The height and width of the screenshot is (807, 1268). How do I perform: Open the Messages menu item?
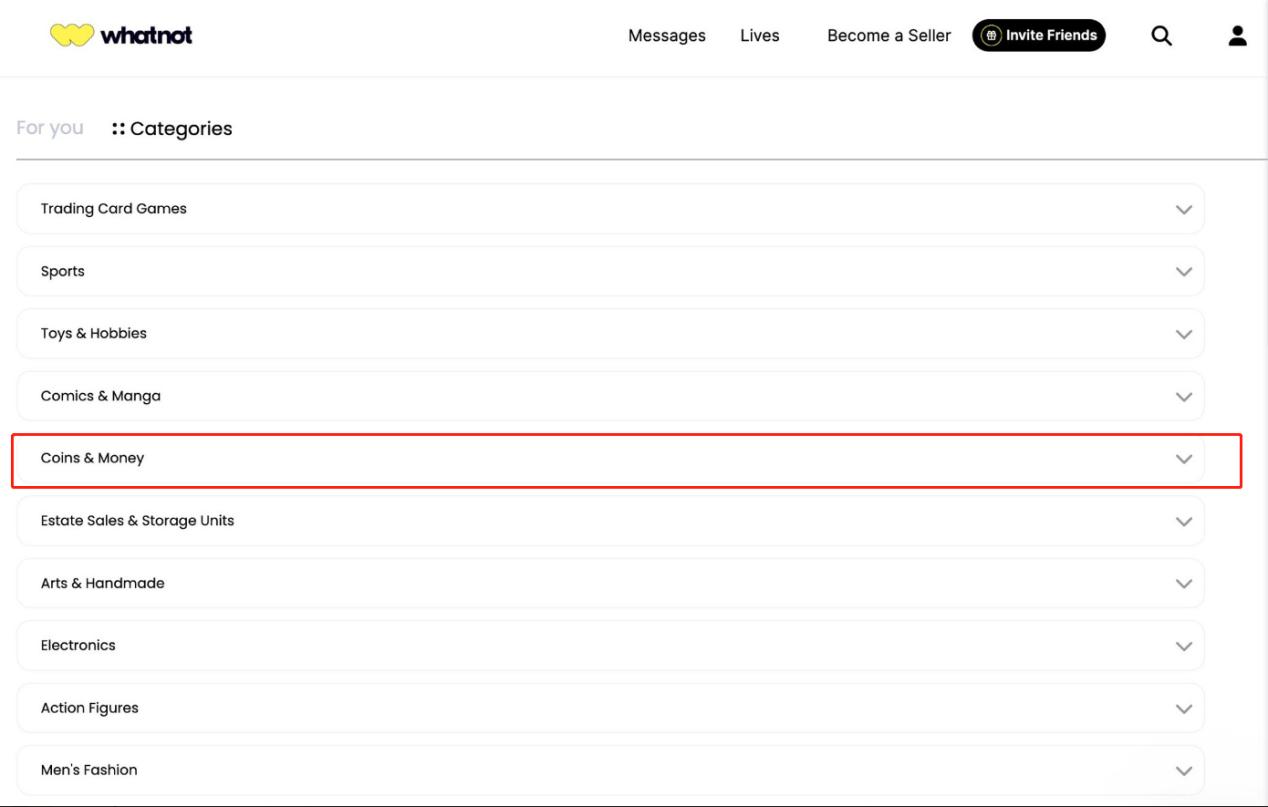tap(666, 36)
